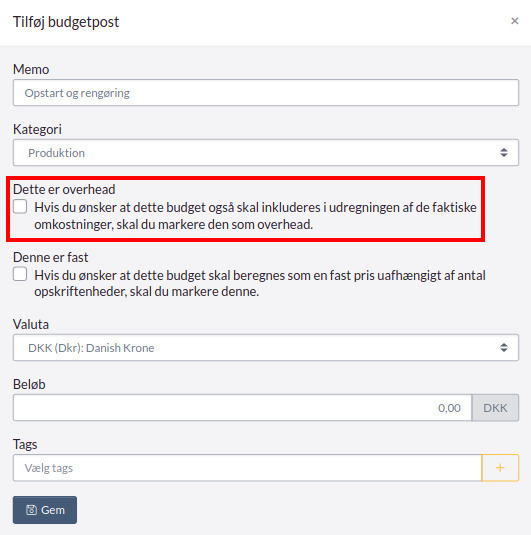
Task: Click the fast pris description text to toggle it
Action: pyautogui.click(x=260, y=284)
